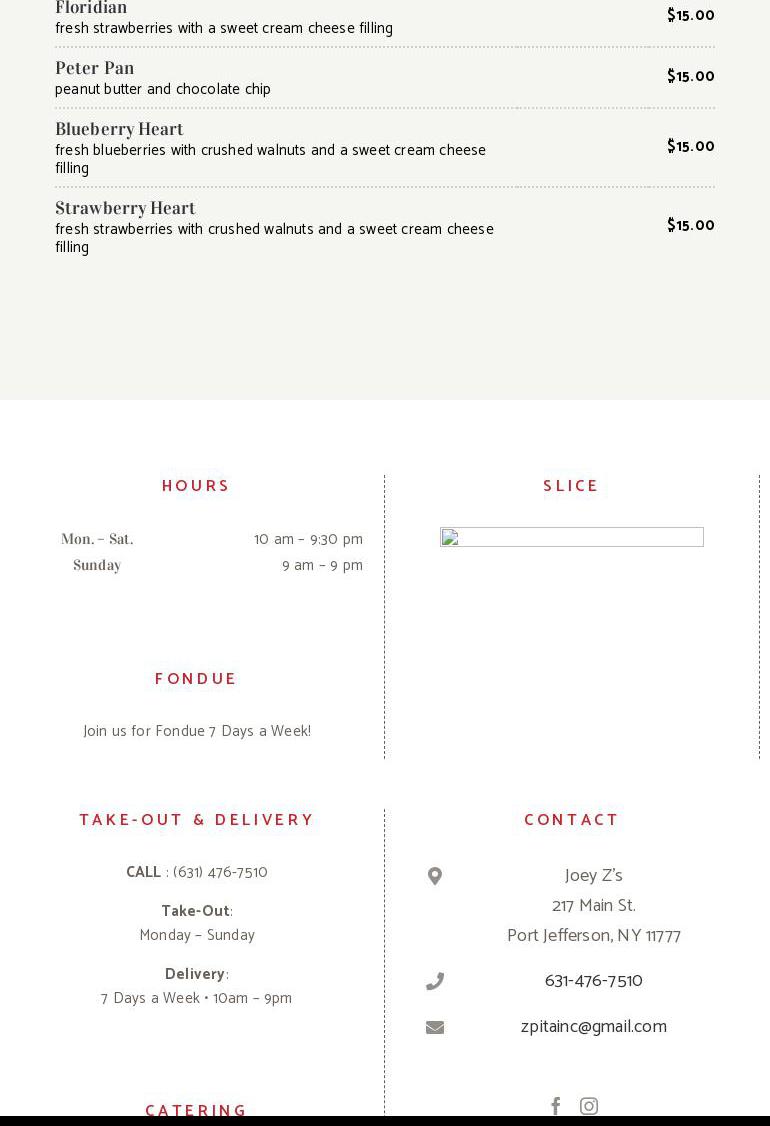Click the Slice section heading

pyautogui.click(x=571, y=486)
